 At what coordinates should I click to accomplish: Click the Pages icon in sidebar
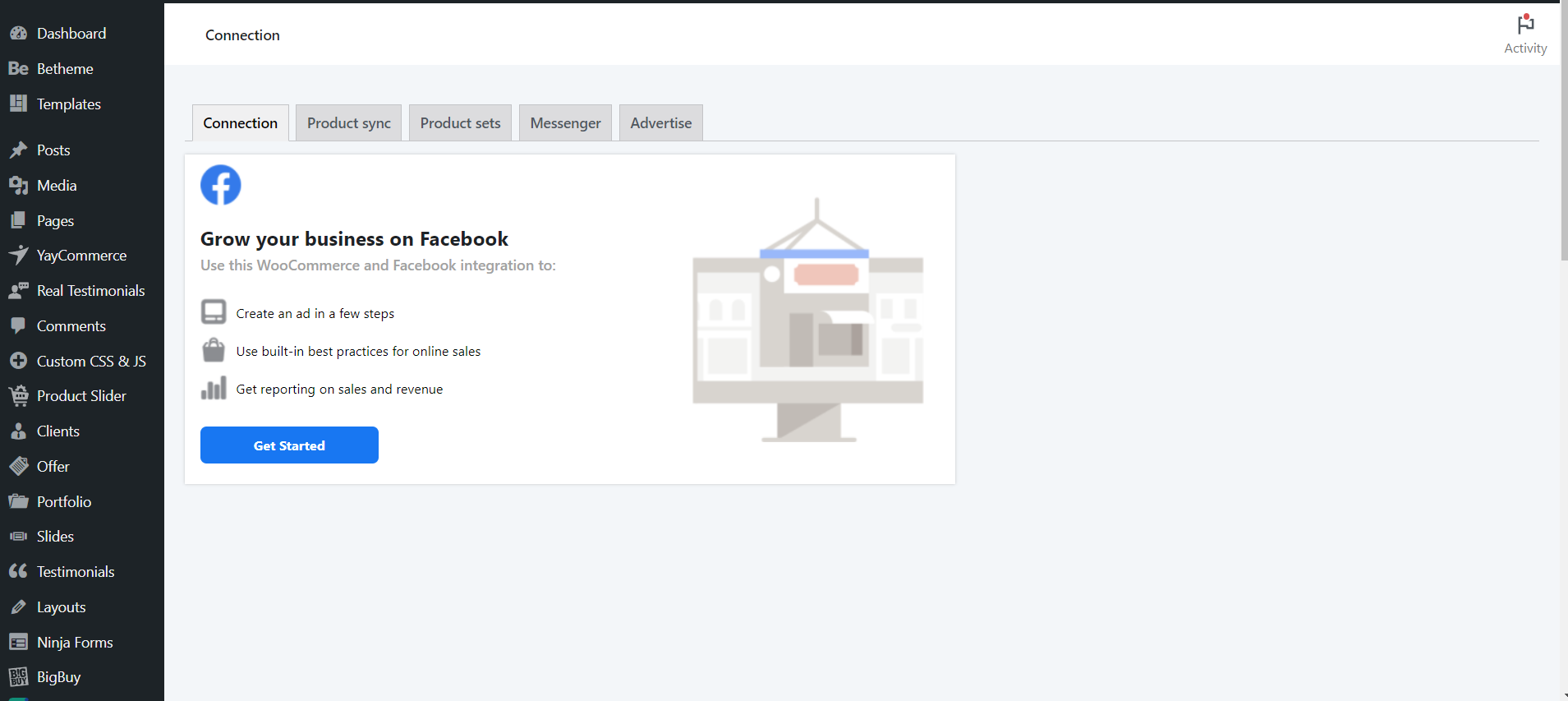coord(18,220)
